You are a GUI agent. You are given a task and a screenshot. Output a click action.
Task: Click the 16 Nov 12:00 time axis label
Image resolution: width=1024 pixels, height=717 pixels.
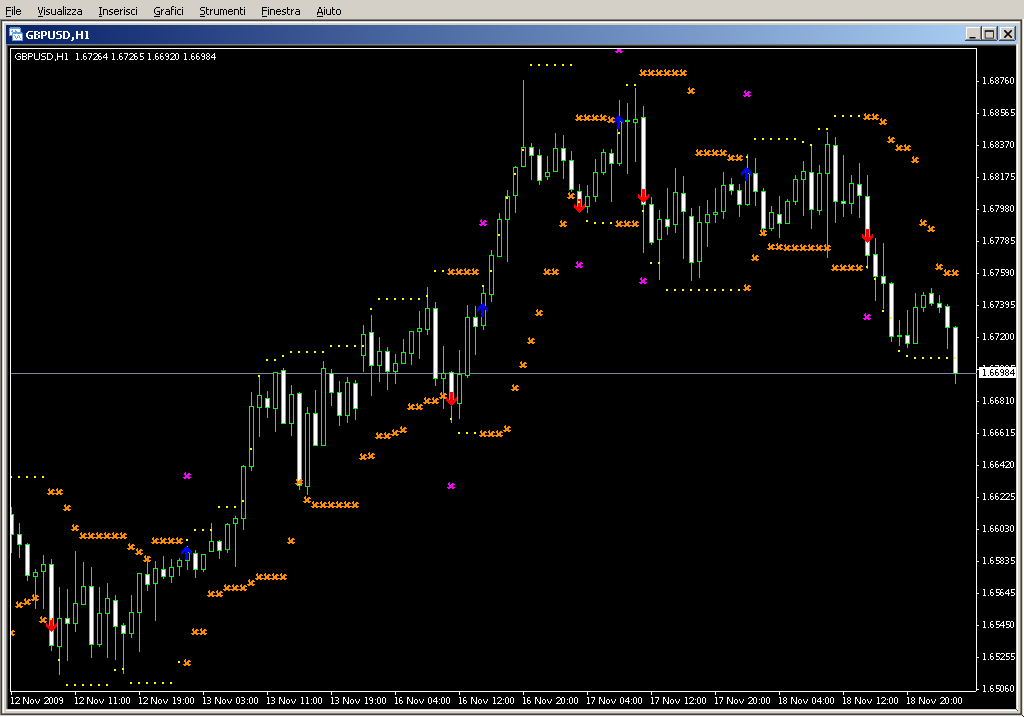(x=486, y=701)
